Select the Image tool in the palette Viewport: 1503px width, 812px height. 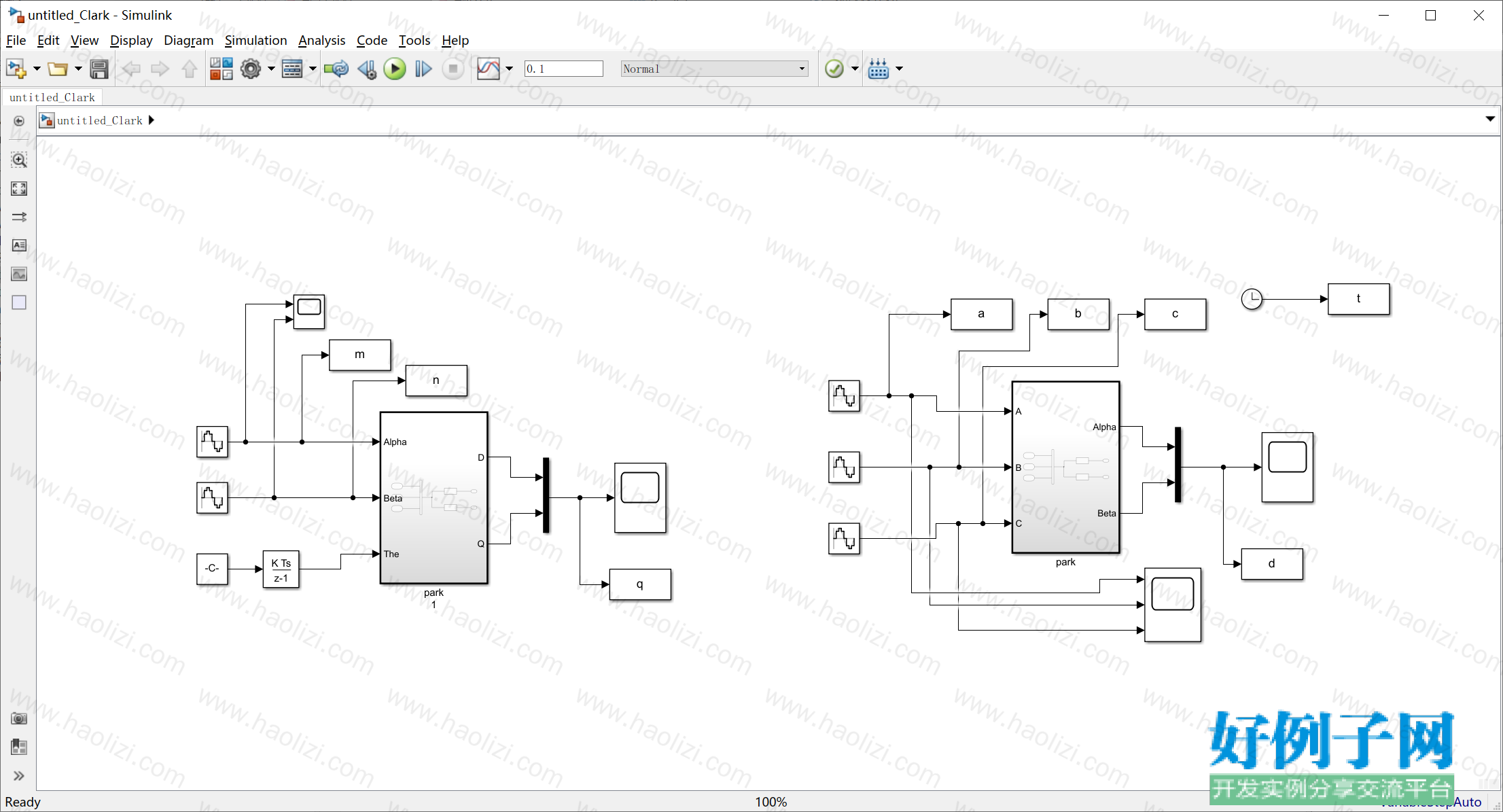[x=19, y=275]
